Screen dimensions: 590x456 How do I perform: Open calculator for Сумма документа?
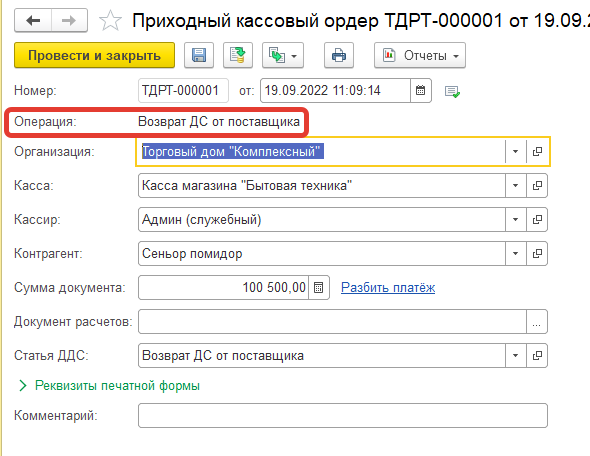[319, 288]
